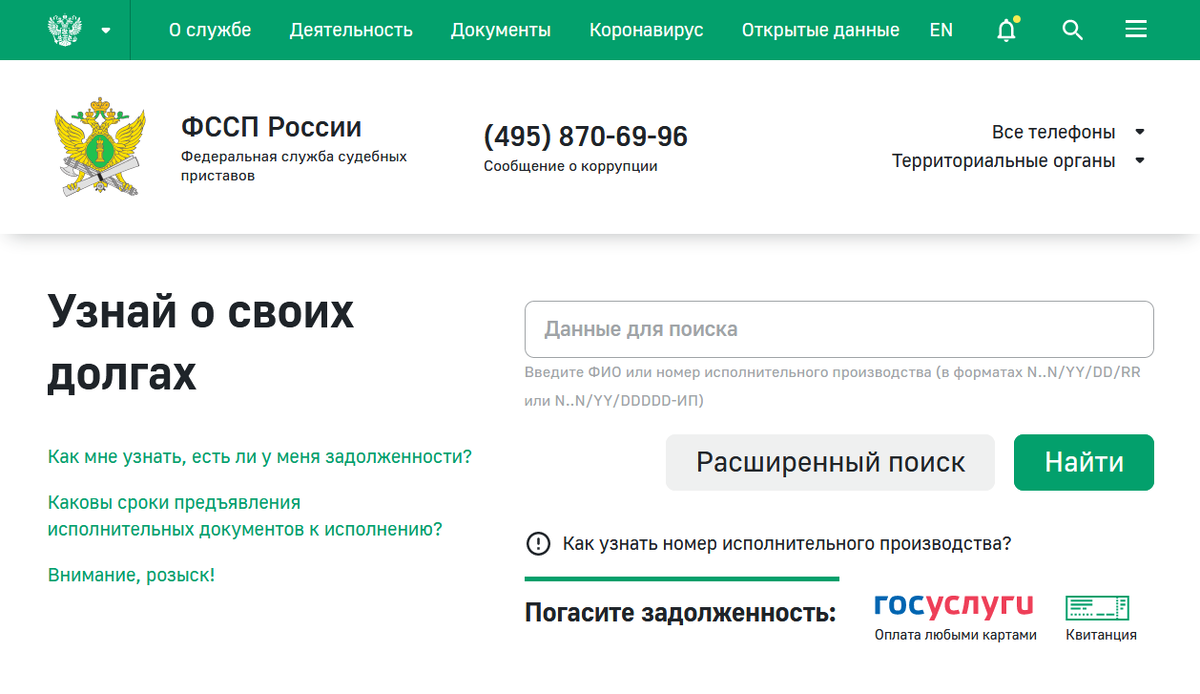1200x694 pixels.
Task: Expand the Территориальные органы dropdown
Action: [1018, 161]
